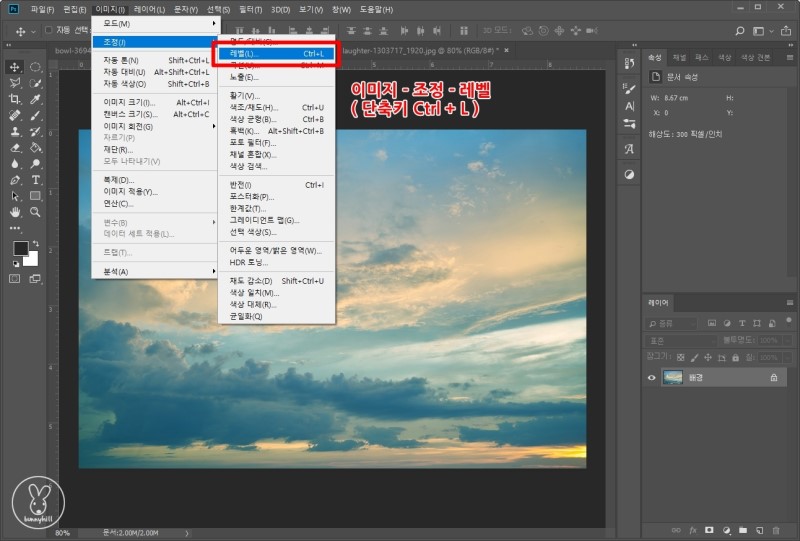Select the Crop tool
The width and height of the screenshot is (800, 541).
click(15, 99)
